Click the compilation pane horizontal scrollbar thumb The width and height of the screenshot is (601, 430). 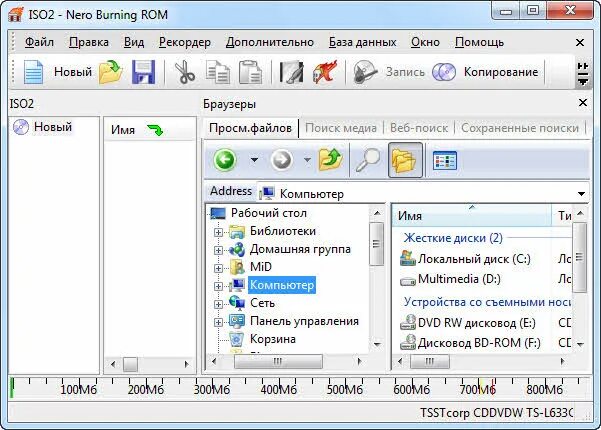coord(130,364)
